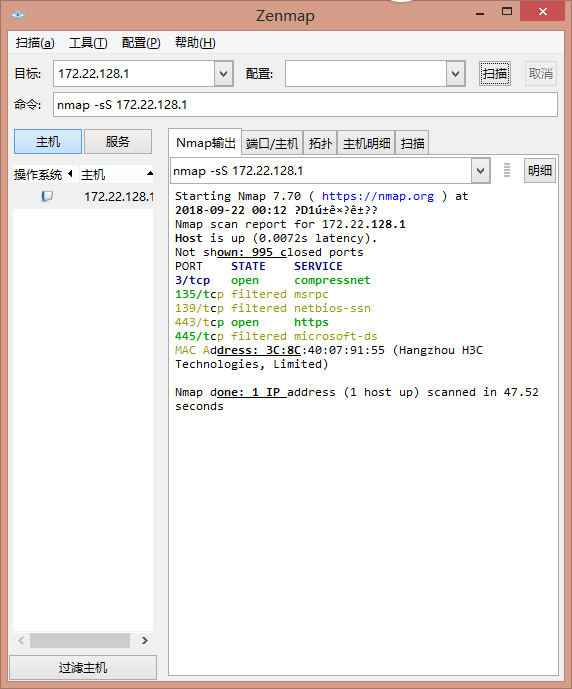Switch to the 主机明细 tab
The height and width of the screenshot is (689, 572).
[x=366, y=143]
